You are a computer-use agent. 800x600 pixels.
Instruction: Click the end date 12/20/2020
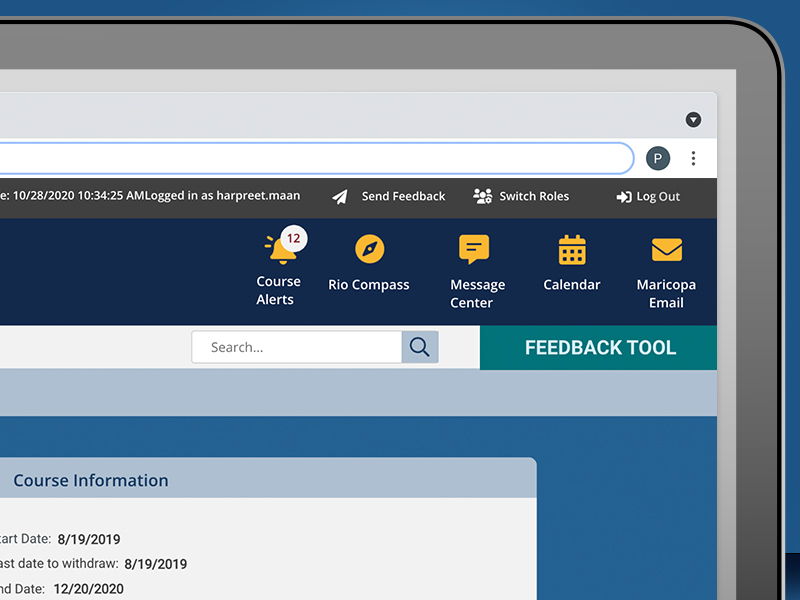[x=89, y=589]
